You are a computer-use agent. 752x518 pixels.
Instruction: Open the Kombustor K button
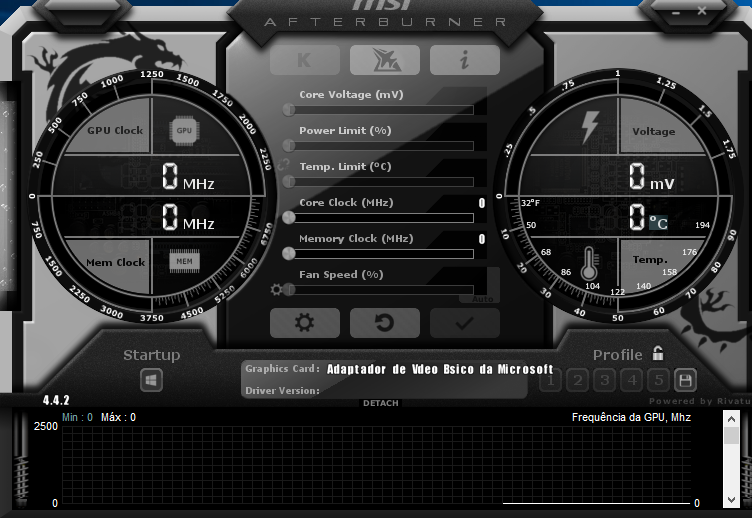coord(305,60)
